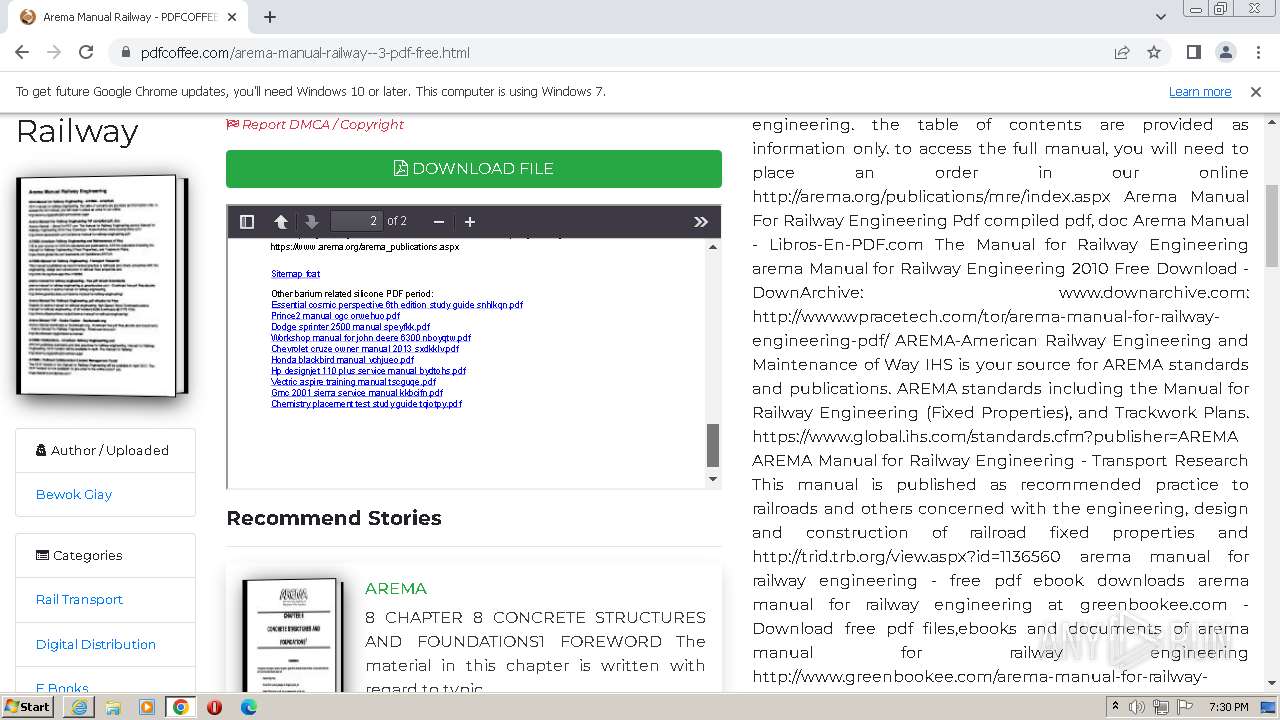Open volume control in tray
This screenshot has width=1280, height=720.
(1137, 707)
